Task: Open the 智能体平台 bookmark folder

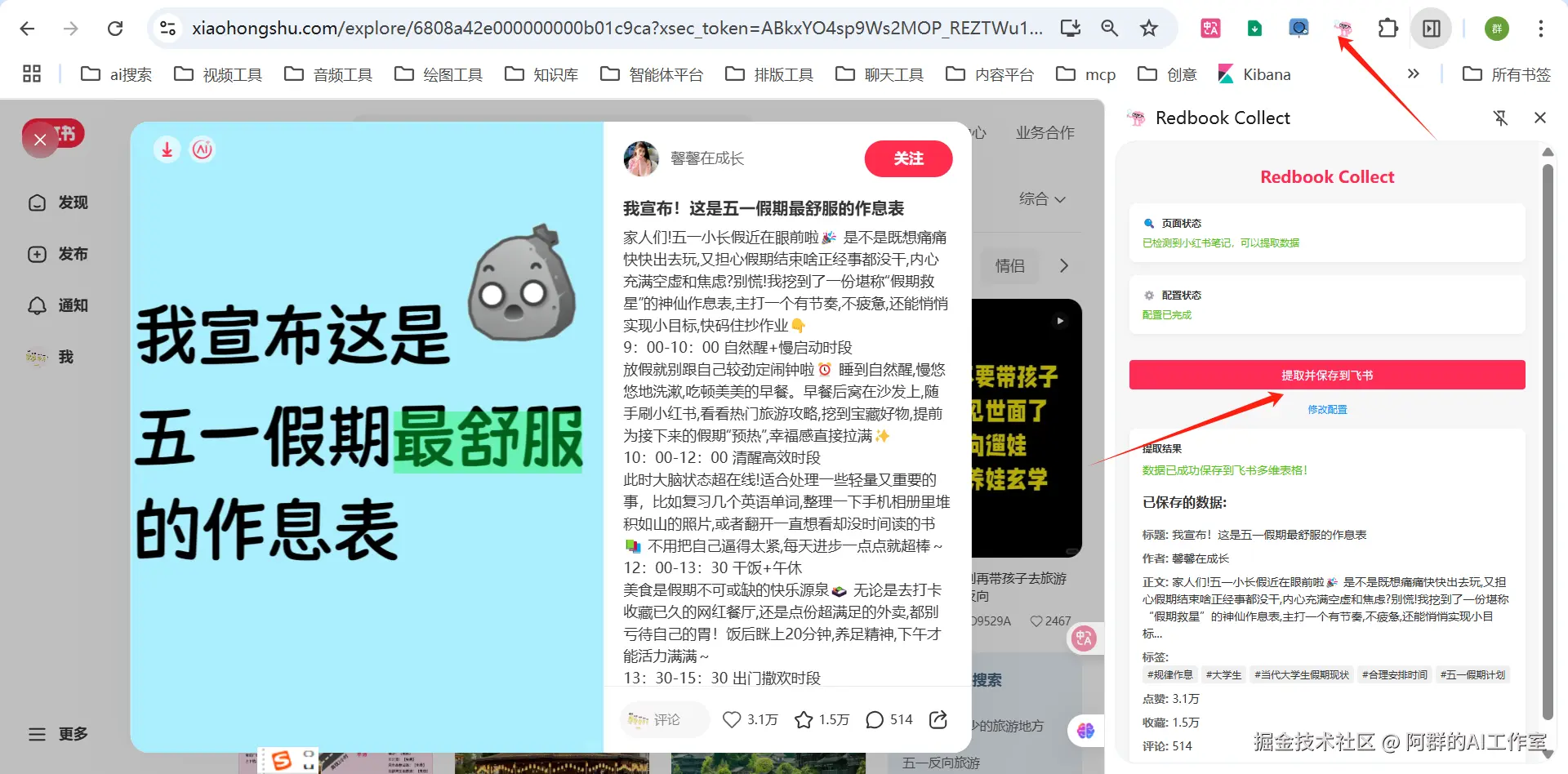Action: pyautogui.click(x=651, y=74)
